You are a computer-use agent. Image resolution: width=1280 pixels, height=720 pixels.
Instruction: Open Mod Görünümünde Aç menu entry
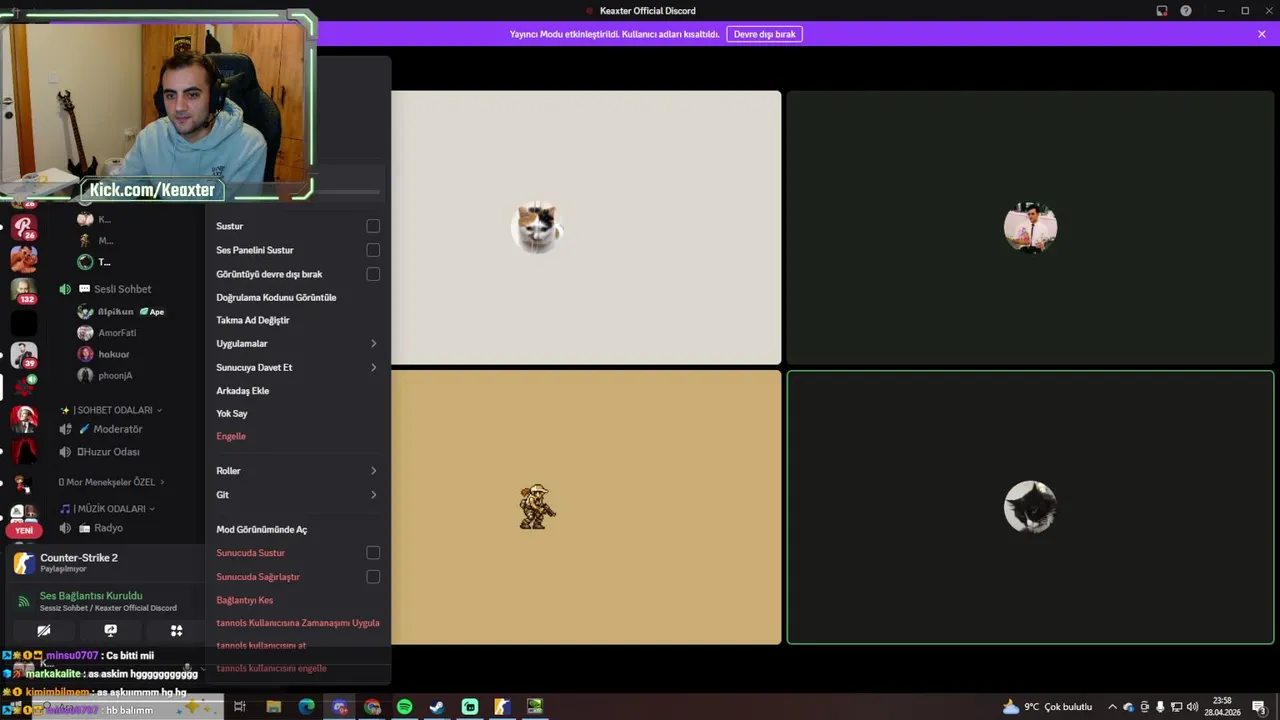click(297, 530)
